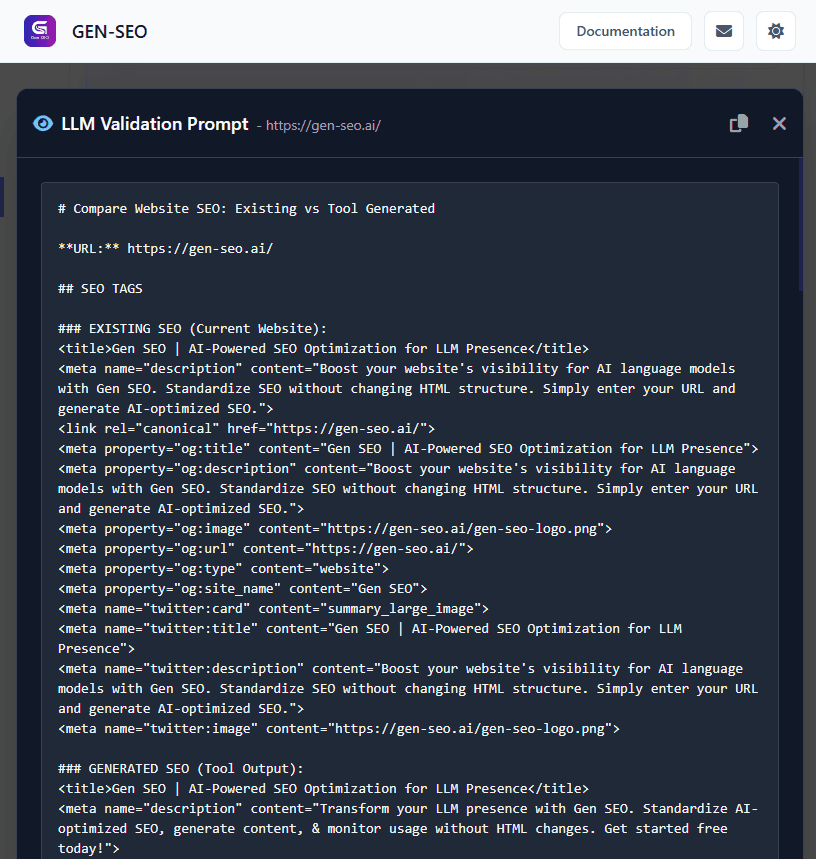Click the GEN-SEO wordmark in the header
Viewport: 816px width, 859px height.
coord(109,31)
